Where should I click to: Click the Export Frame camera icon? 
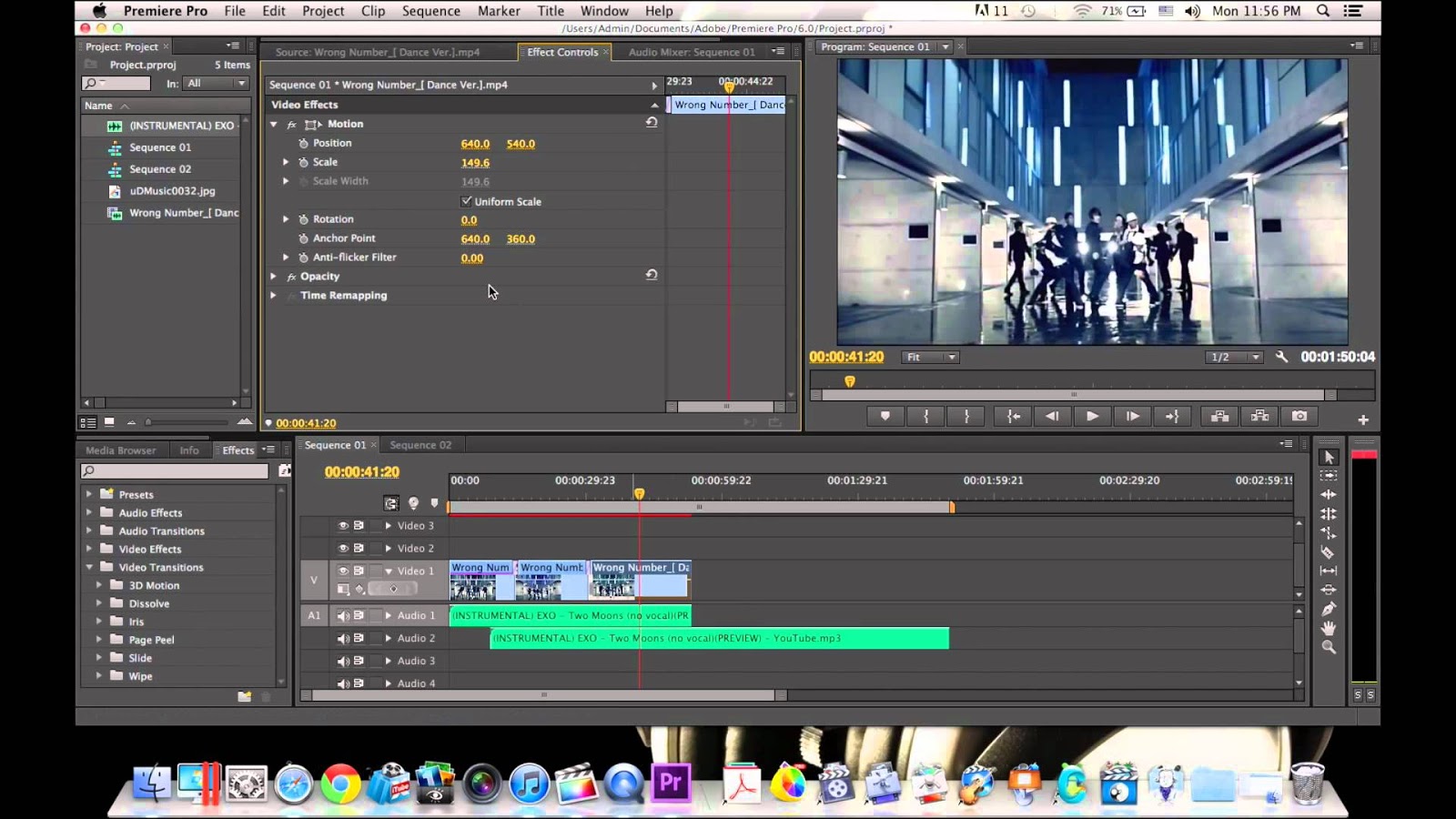pos(1299,416)
